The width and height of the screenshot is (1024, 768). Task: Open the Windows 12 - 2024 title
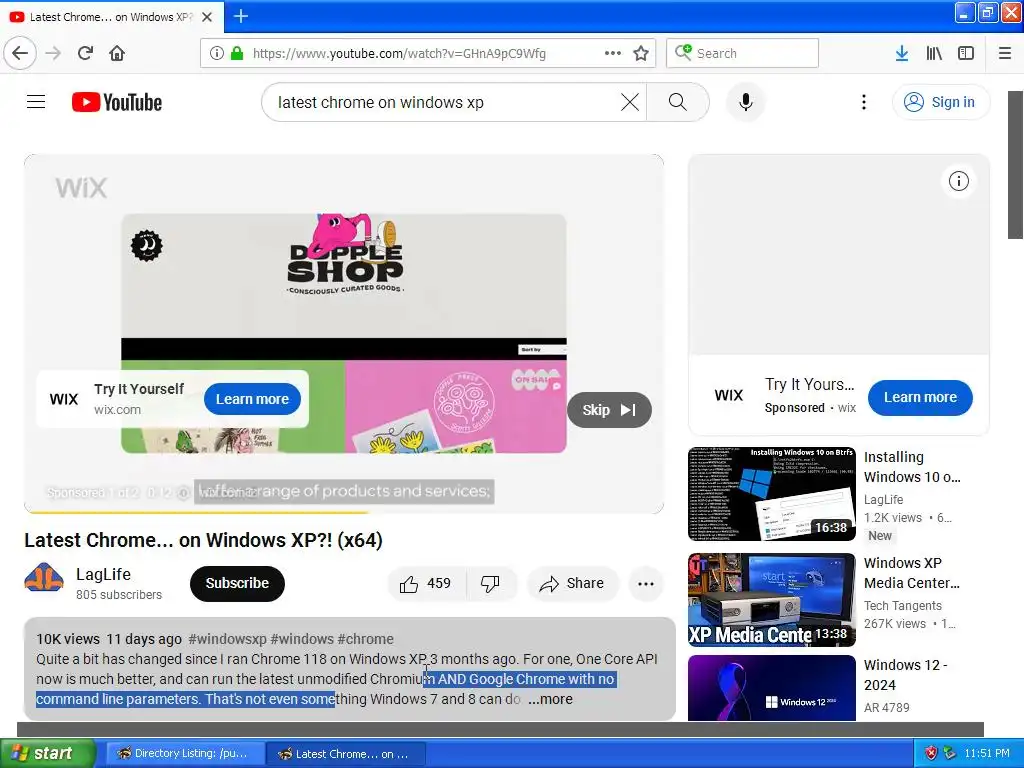click(x=905, y=675)
